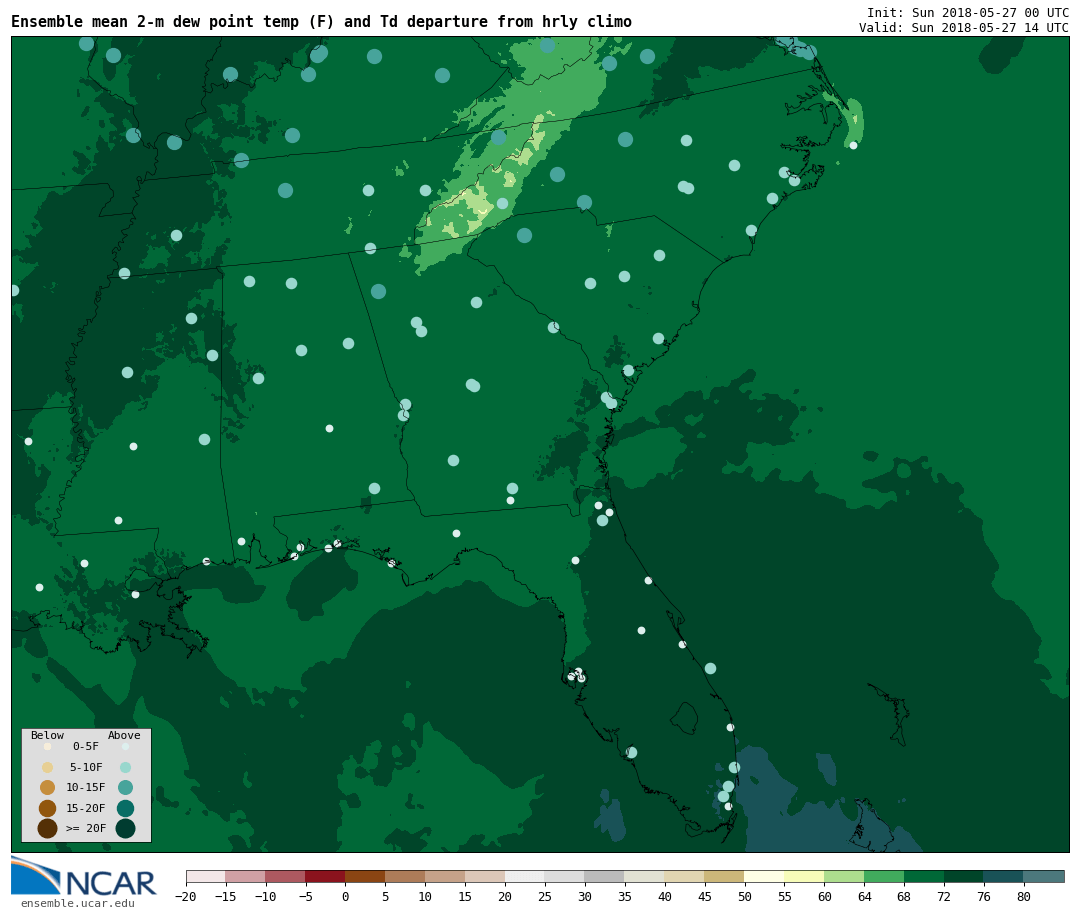Screen dimensions: 1080x915
Task: Select the dark red colorbar segment between -5 and 0
Action: (325, 876)
